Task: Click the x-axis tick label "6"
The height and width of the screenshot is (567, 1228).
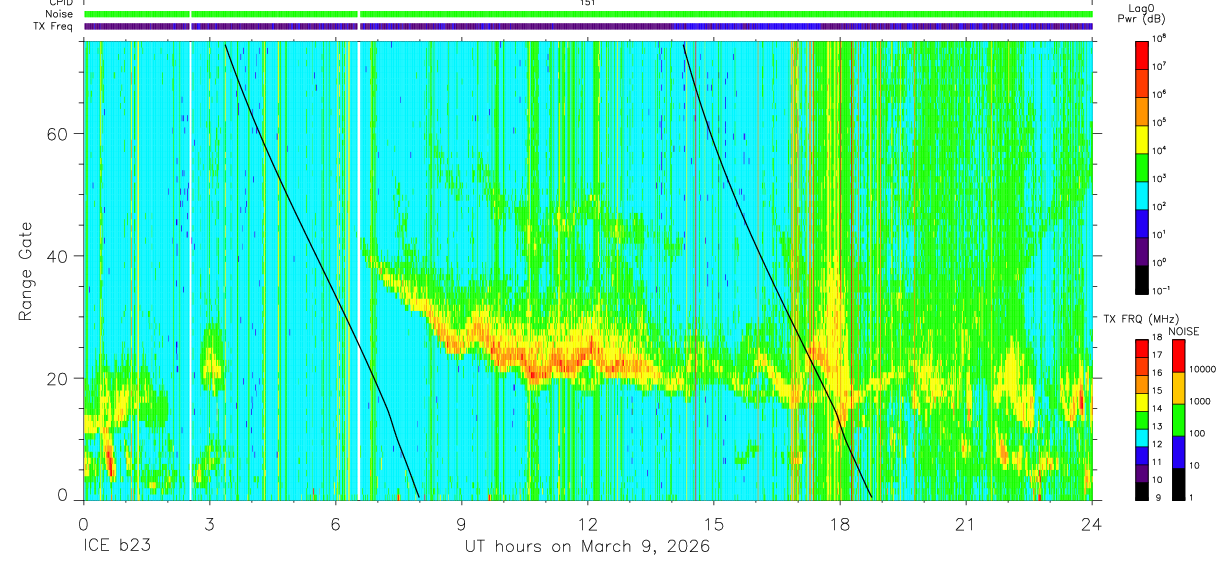Action: 335,524
